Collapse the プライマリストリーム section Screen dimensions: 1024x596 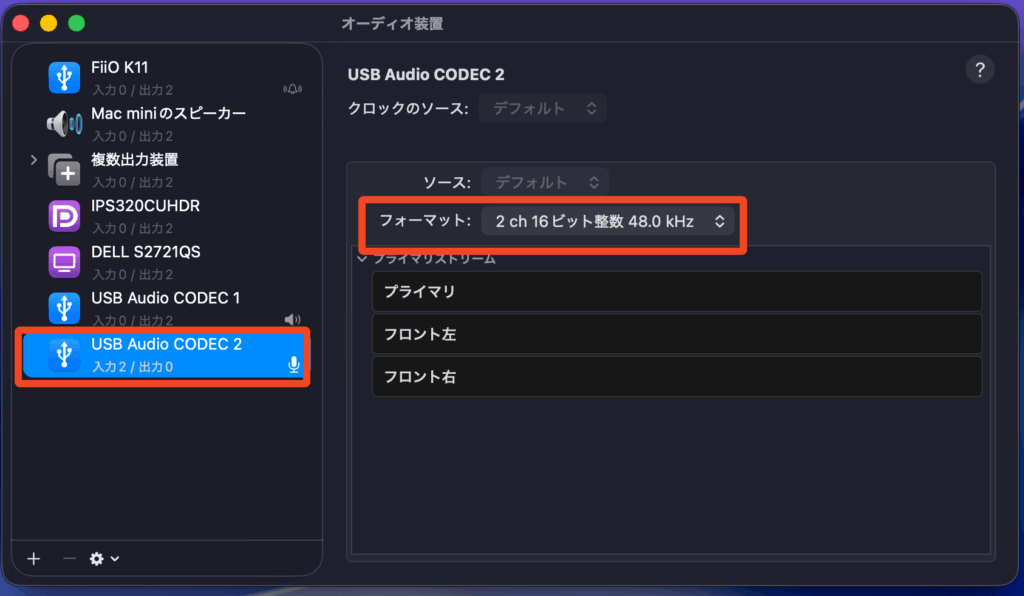click(362, 259)
